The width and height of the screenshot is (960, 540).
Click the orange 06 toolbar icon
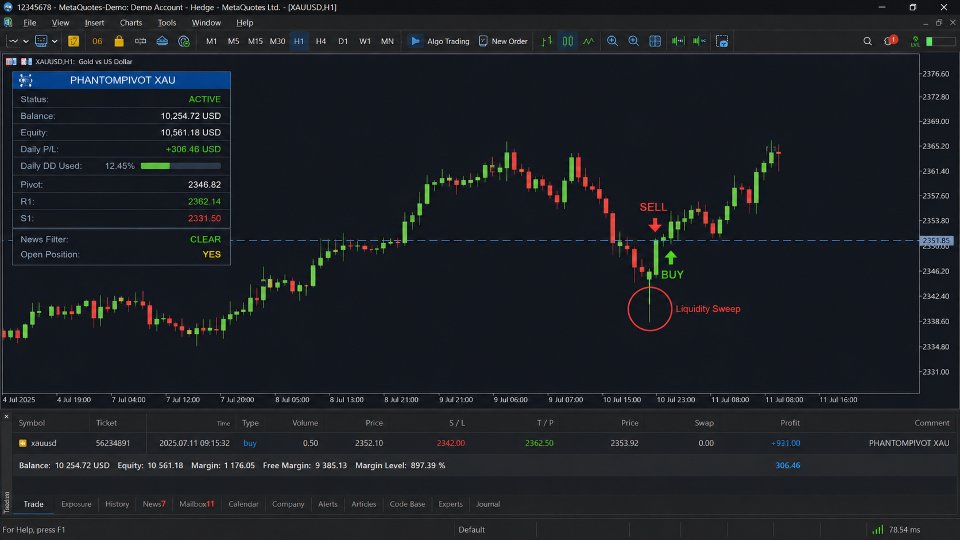[x=97, y=41]
